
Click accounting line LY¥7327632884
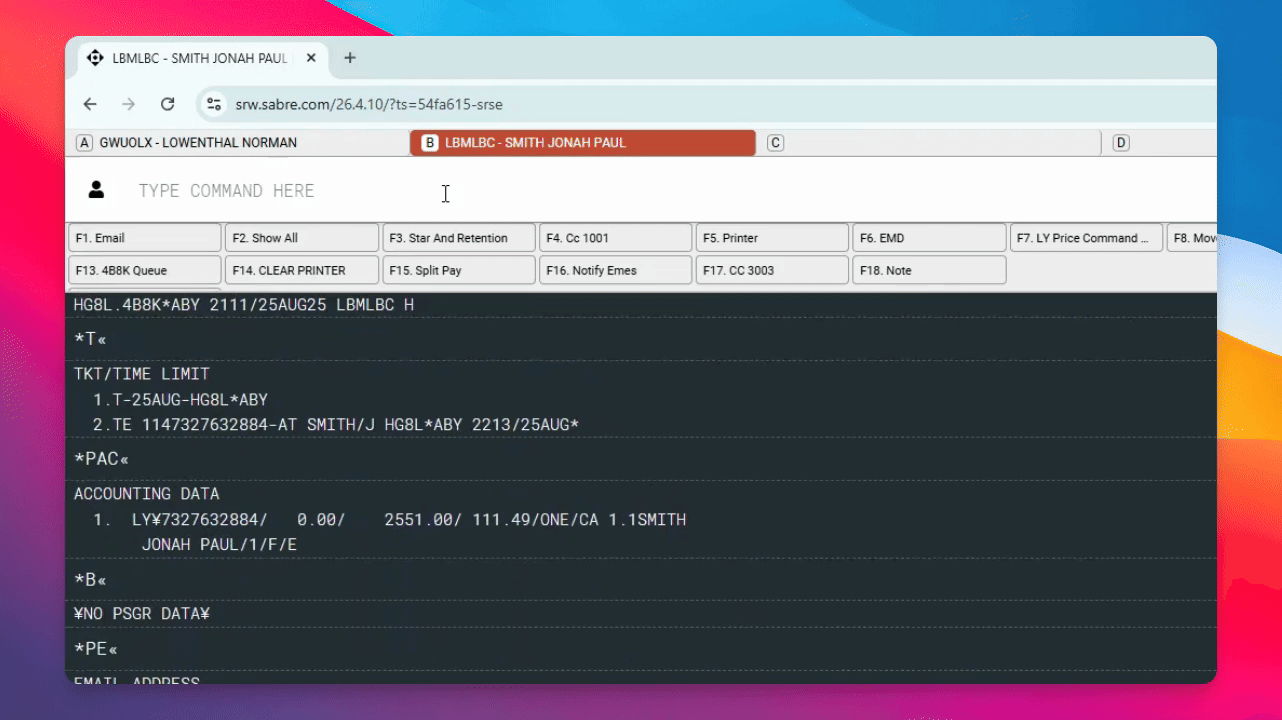390,520
